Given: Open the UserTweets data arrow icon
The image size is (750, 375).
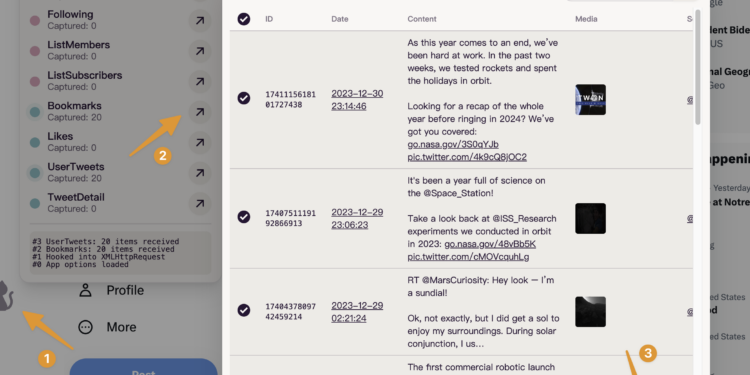Looking at the screenshot, I should pos(200,173).
